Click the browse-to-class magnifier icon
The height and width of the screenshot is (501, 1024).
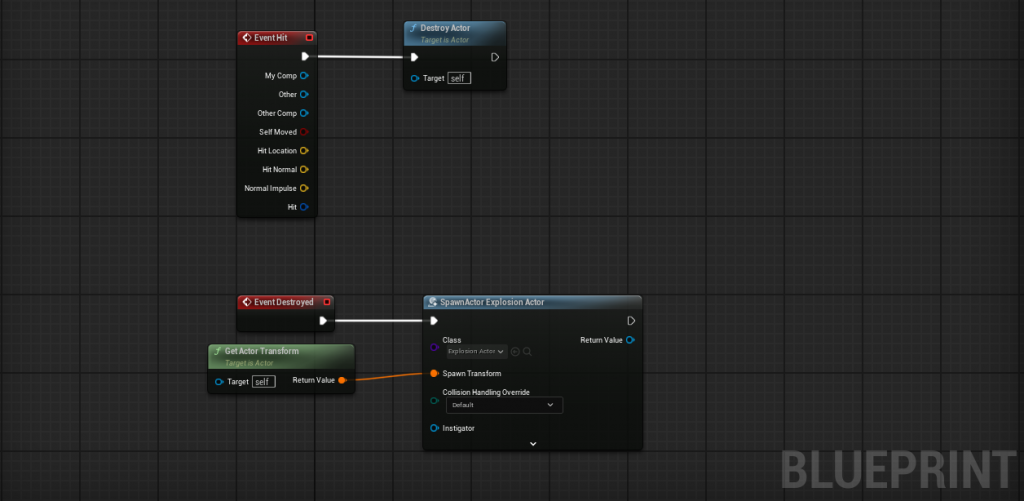coord(527,351)
